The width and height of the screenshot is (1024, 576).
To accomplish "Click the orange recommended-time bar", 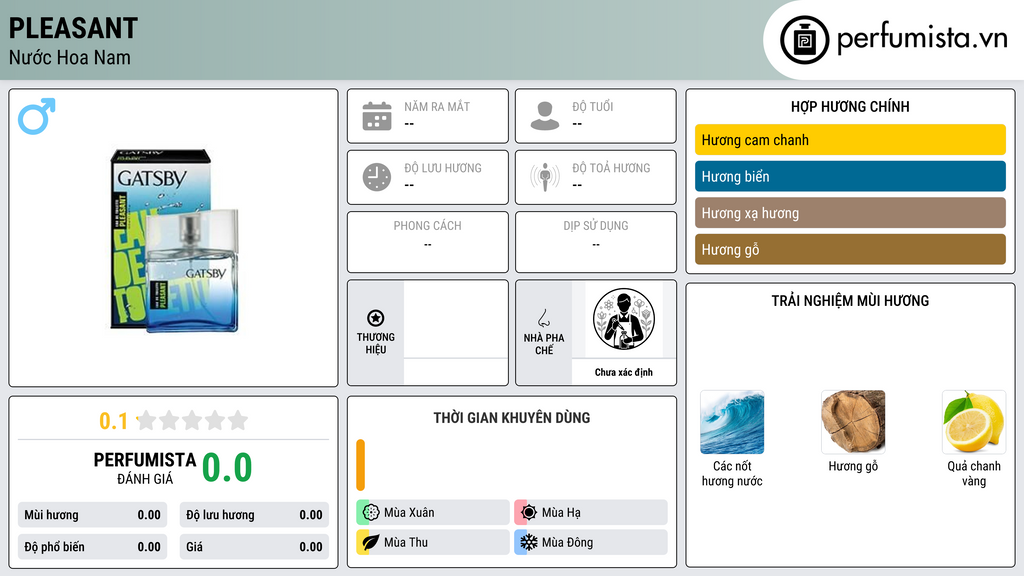I will coord(360,465).
